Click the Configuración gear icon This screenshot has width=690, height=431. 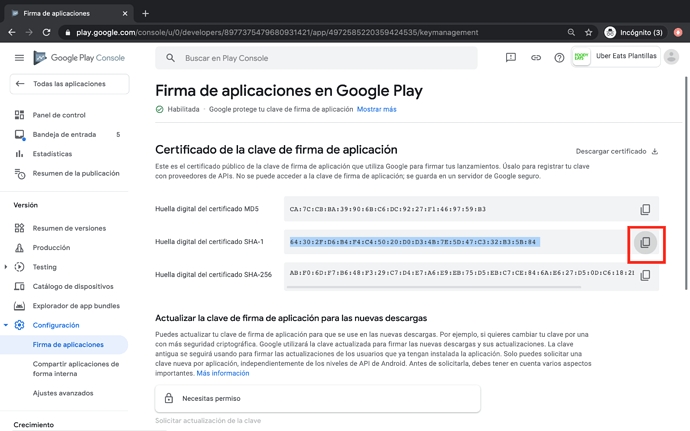tap(19, 325)
